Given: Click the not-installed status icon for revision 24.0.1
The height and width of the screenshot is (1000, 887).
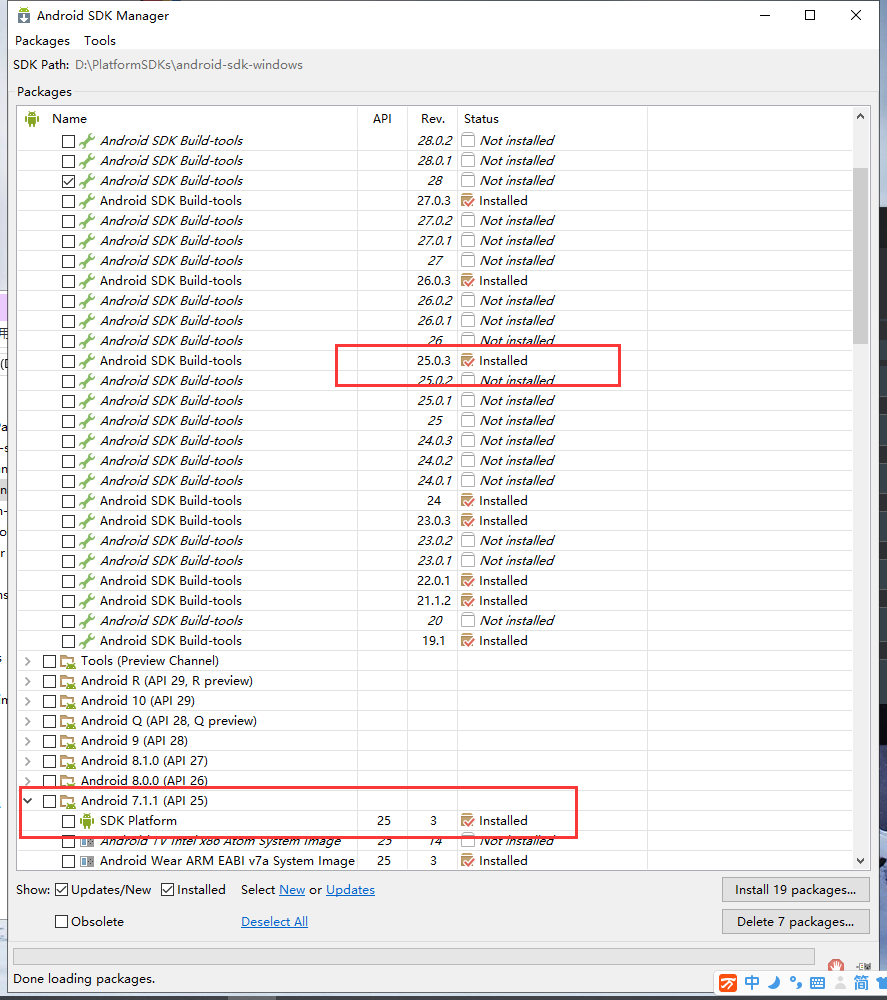Looking at the screenshot, I should pyautogui.click(x=468, y=480).
